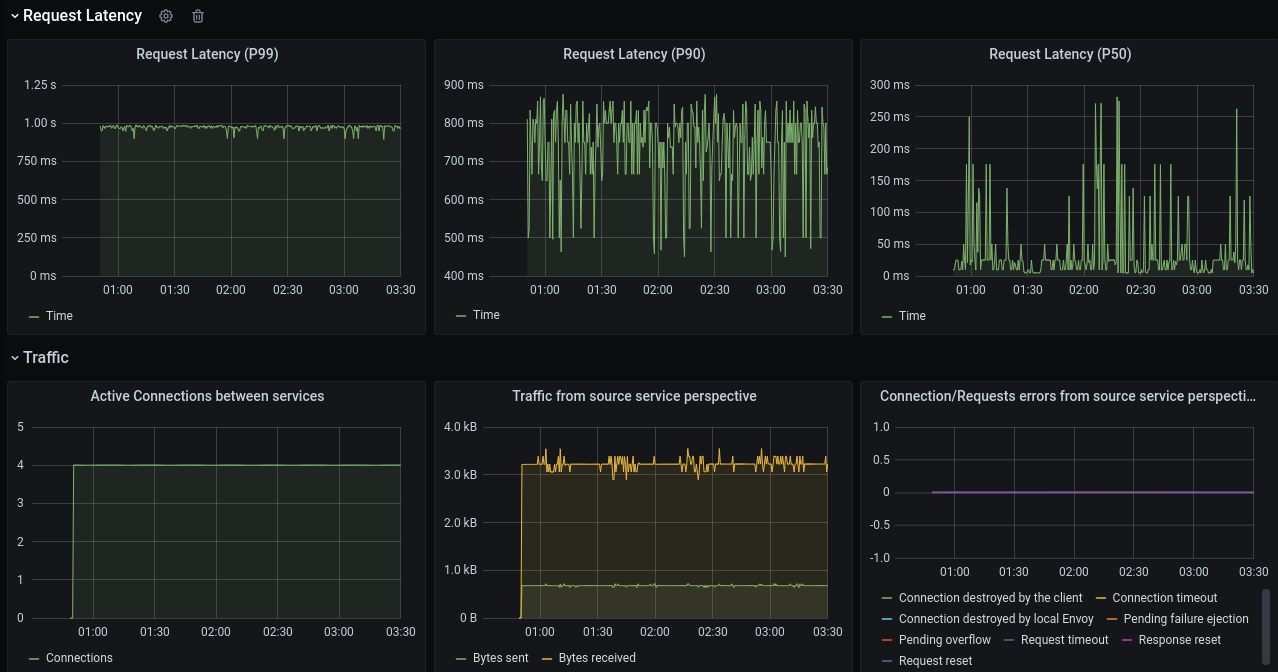Show only Pending failure ejection series
The height and width of the screenshot is (672, 1278).
pos(1186,619)
